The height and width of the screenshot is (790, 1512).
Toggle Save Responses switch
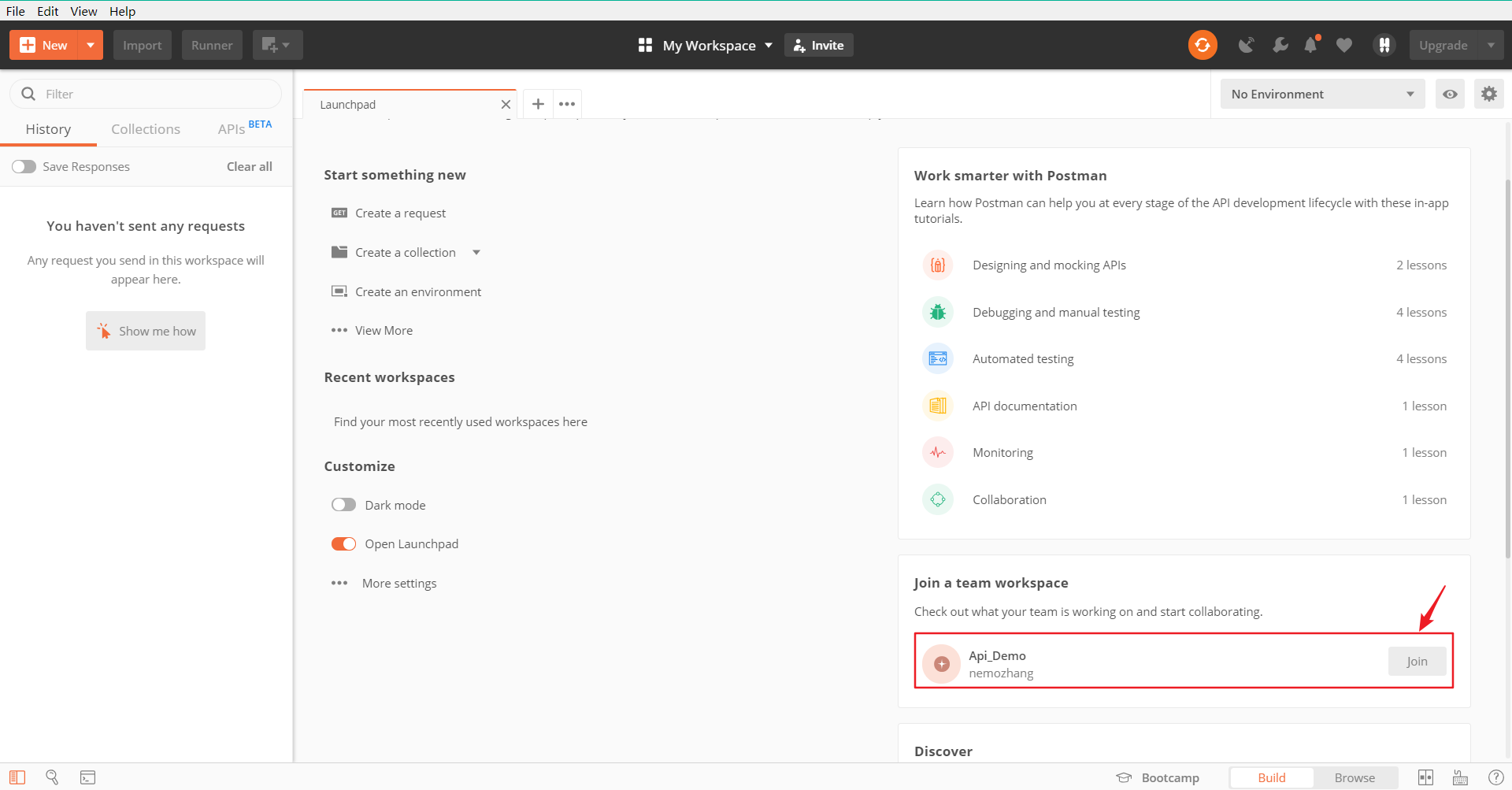pyautogui.click(x=24, y=166)
